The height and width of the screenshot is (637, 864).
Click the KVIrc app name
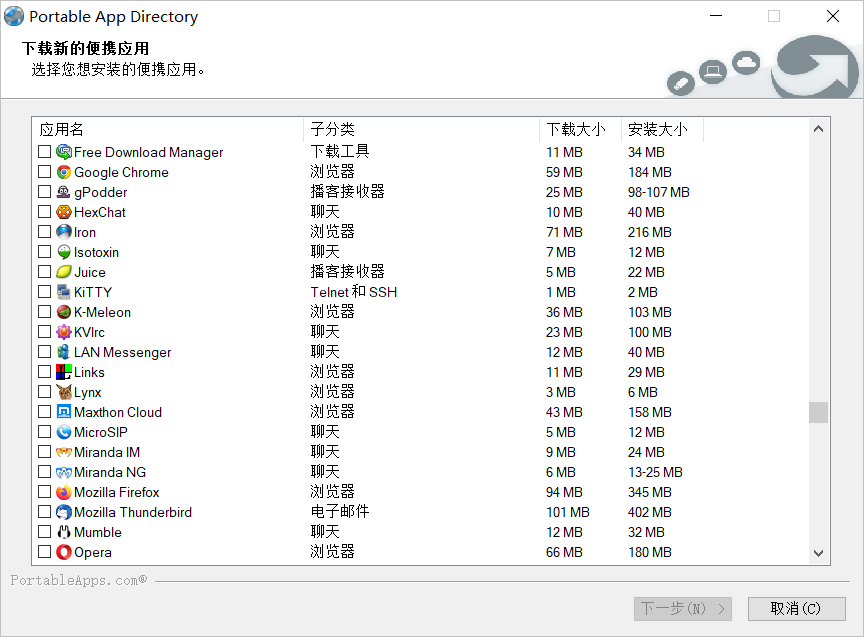click(89, 332)
